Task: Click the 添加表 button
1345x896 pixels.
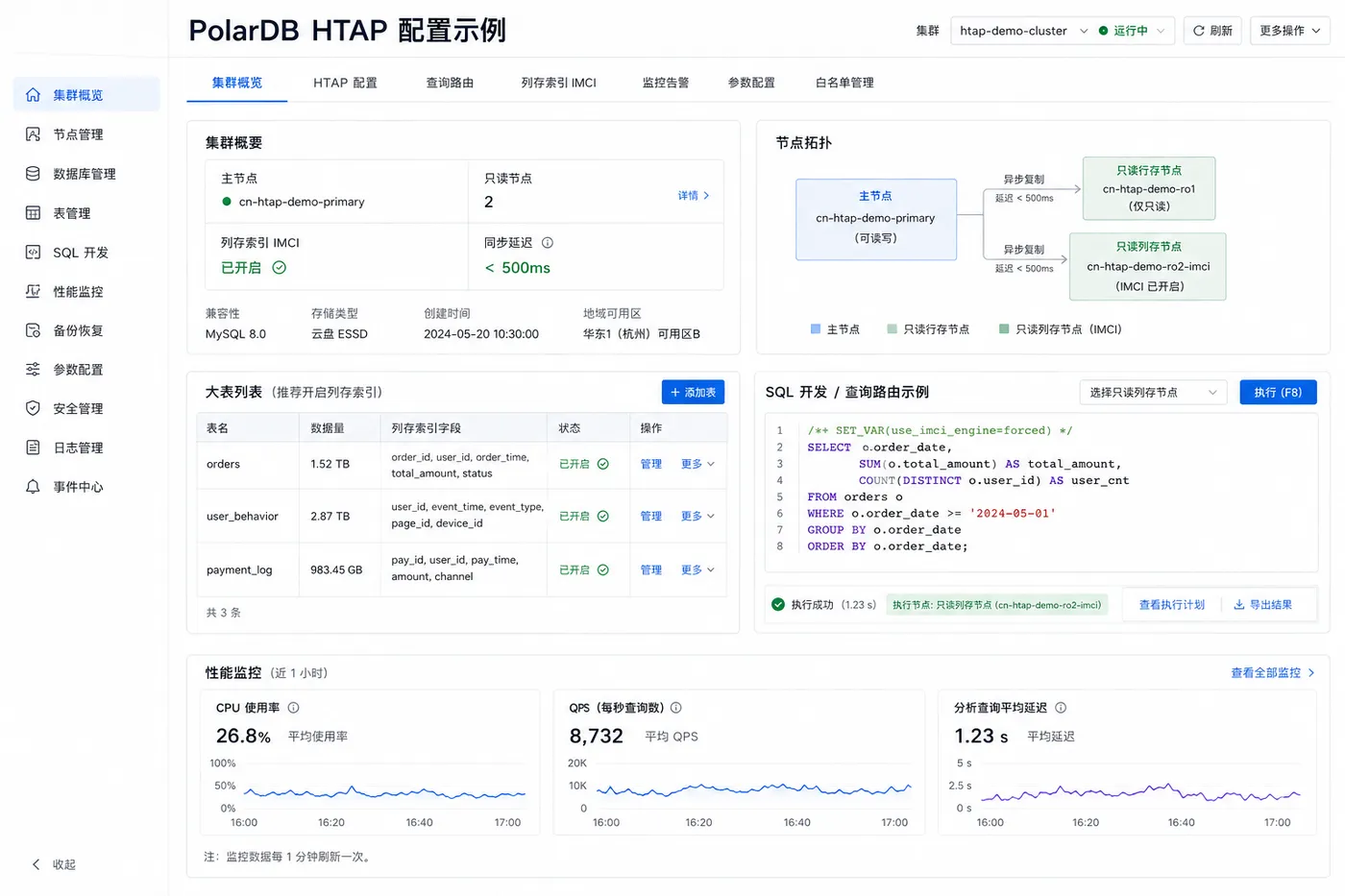Action: [x=693, y=392]
